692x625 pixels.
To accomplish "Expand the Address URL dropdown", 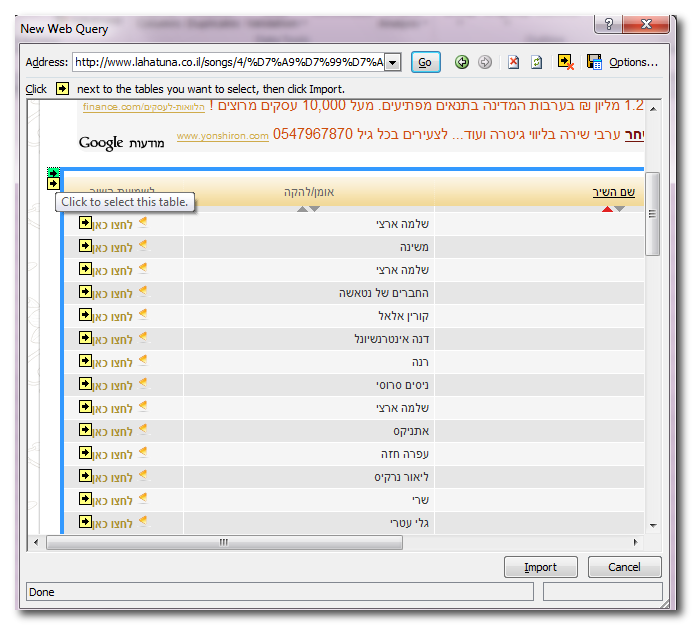I will 392,63.
